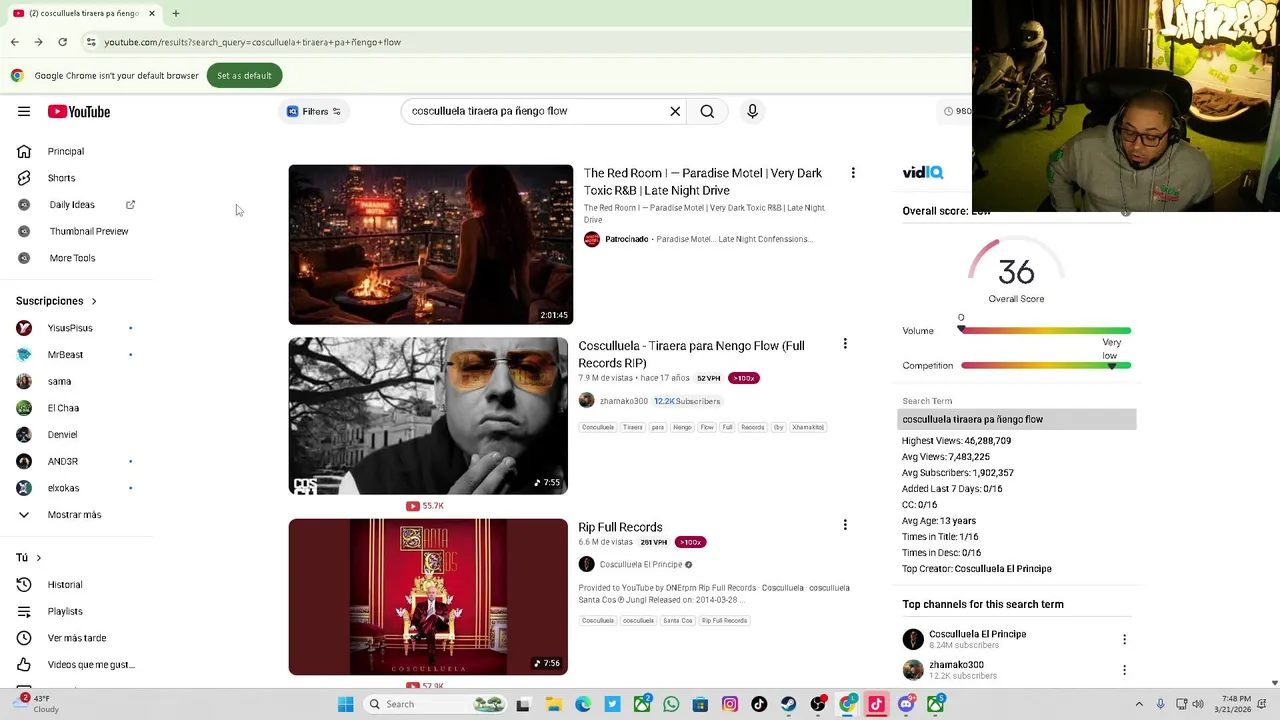1280x720 pixels.
Task: Show hidden tray icons chevron
Action: [1138, 704]
